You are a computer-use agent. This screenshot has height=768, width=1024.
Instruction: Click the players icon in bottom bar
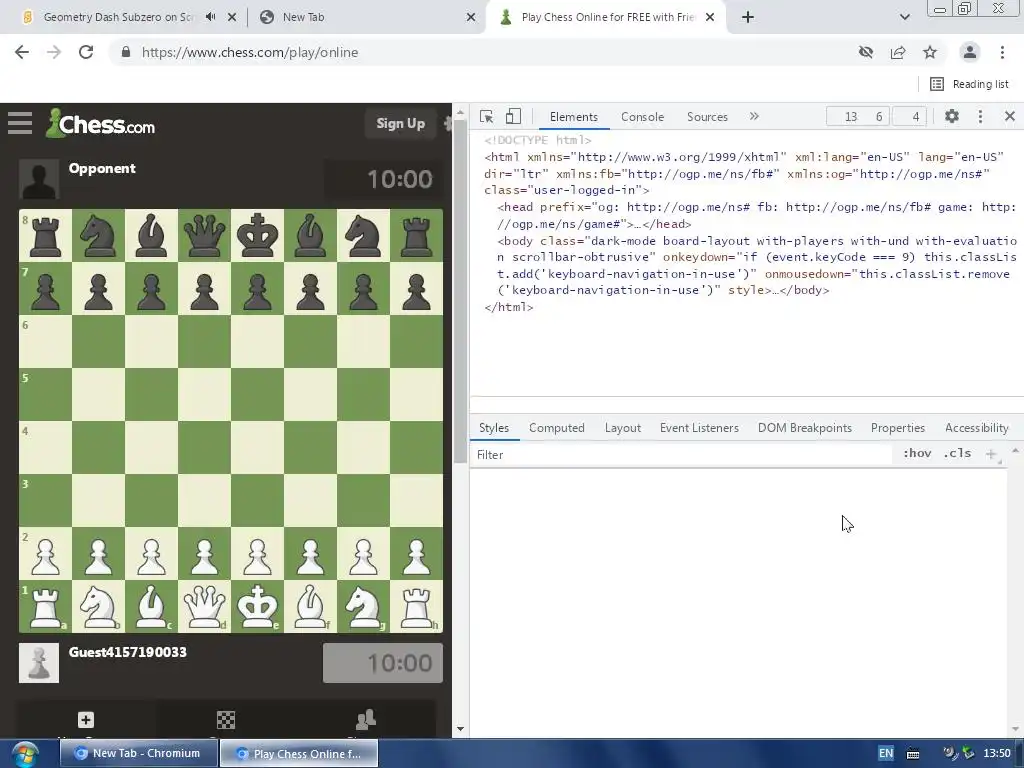[x=366, y=719]
